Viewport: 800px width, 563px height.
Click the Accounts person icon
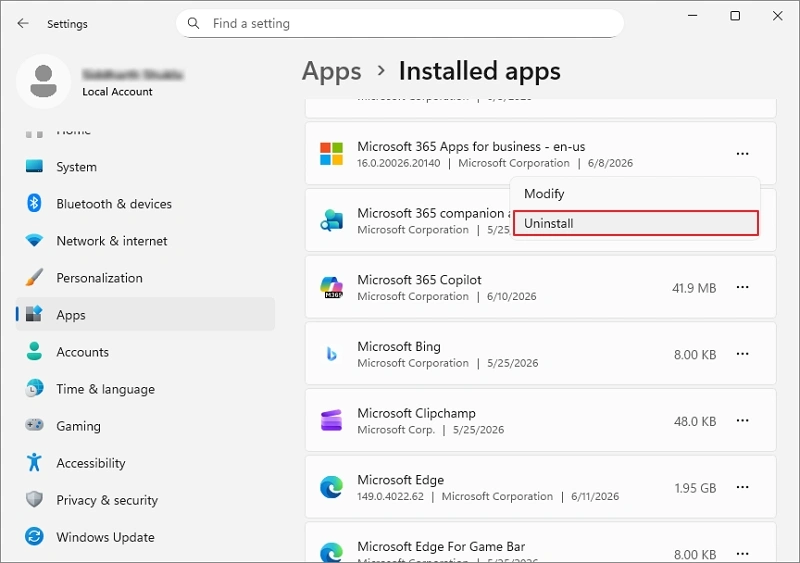pos(34,351)
